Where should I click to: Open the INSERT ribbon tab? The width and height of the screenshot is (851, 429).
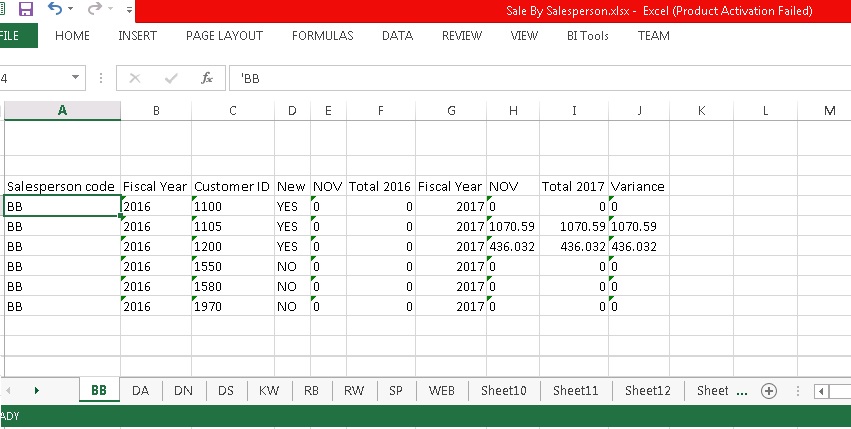pyautogui.click(x=137, y=36)
